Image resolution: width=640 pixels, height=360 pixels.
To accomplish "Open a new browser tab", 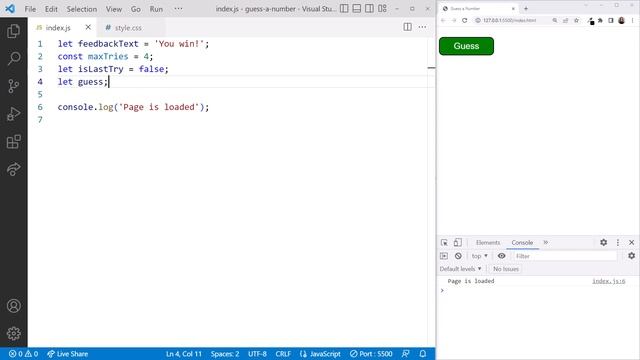I will click(x=526, y=8).
